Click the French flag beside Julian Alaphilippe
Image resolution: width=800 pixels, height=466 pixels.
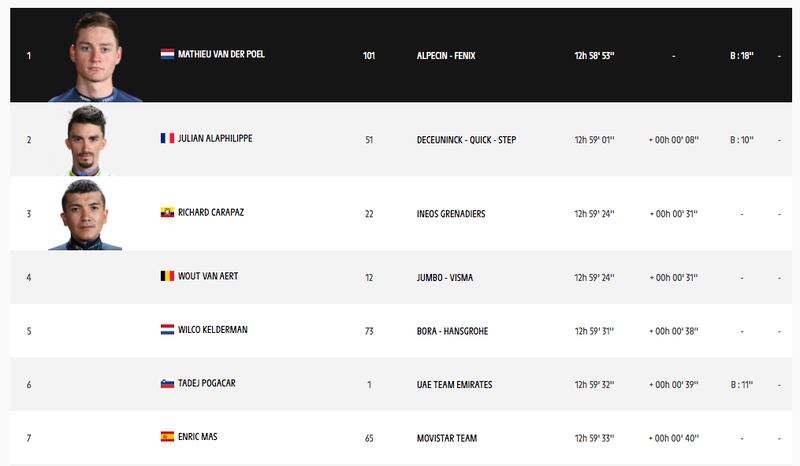click(x=167, y=138)
